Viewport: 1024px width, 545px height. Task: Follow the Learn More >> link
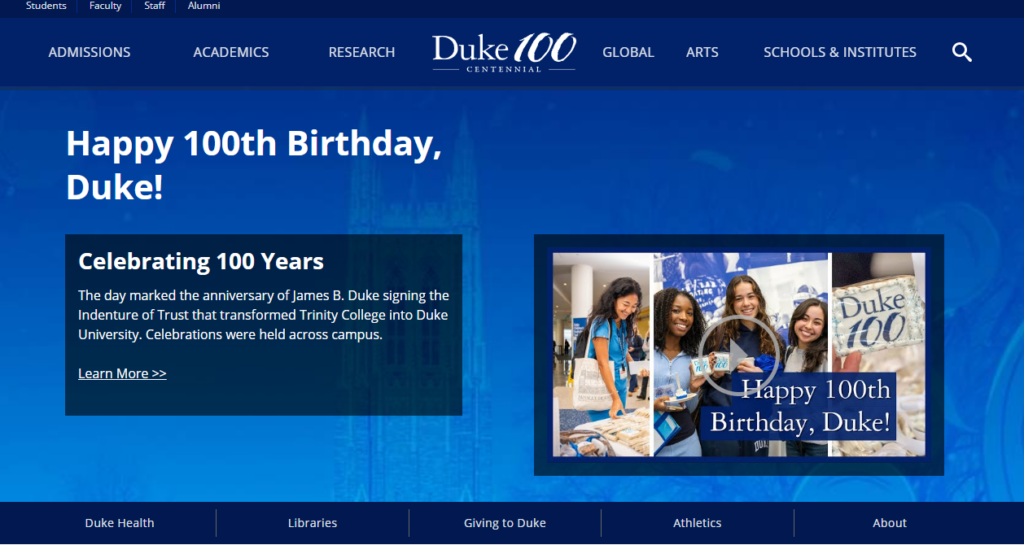(122, 373)
